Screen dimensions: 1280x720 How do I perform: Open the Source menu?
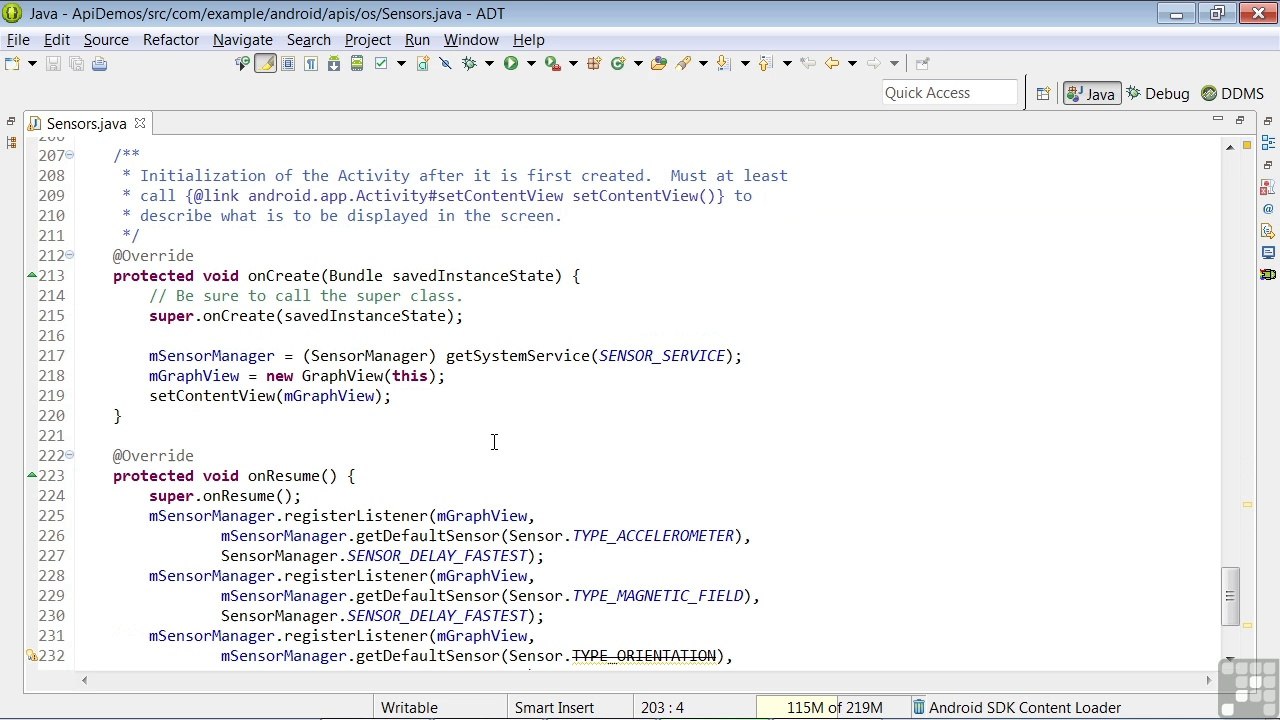click(x=106, y=40)
